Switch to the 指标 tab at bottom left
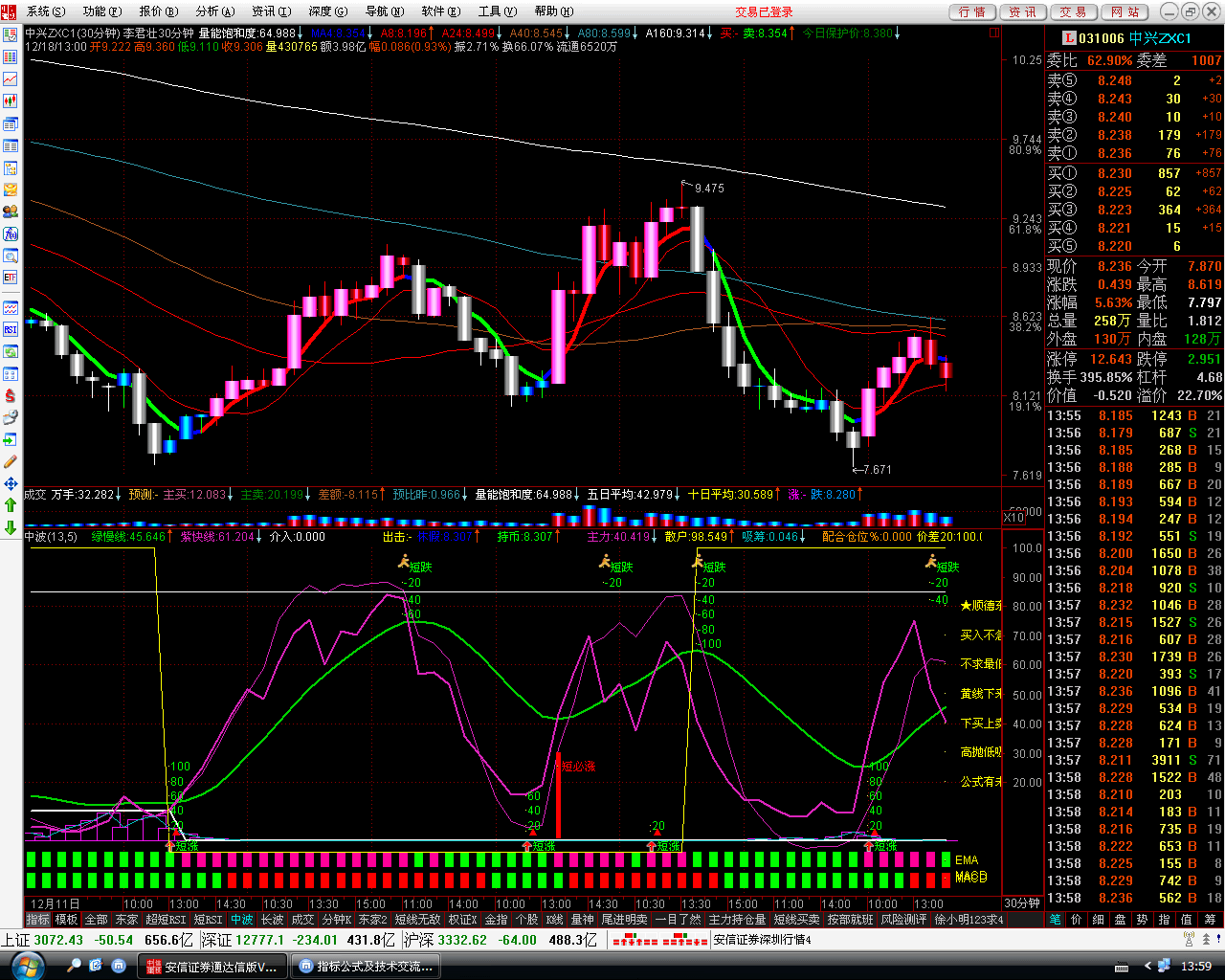The image size is (1225, 980). click(x=38, y=920)
